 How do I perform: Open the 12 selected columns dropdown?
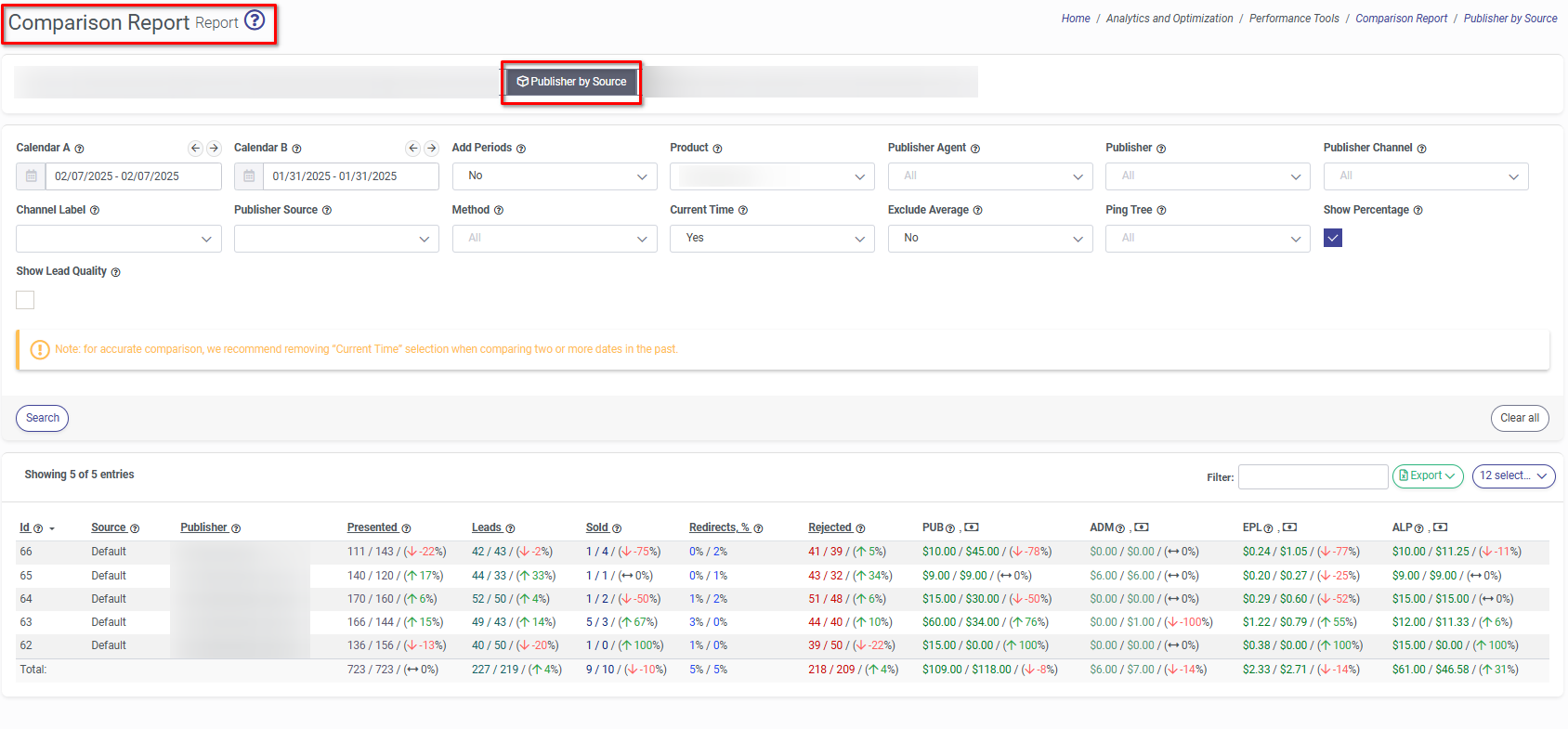coord(1513,475)
